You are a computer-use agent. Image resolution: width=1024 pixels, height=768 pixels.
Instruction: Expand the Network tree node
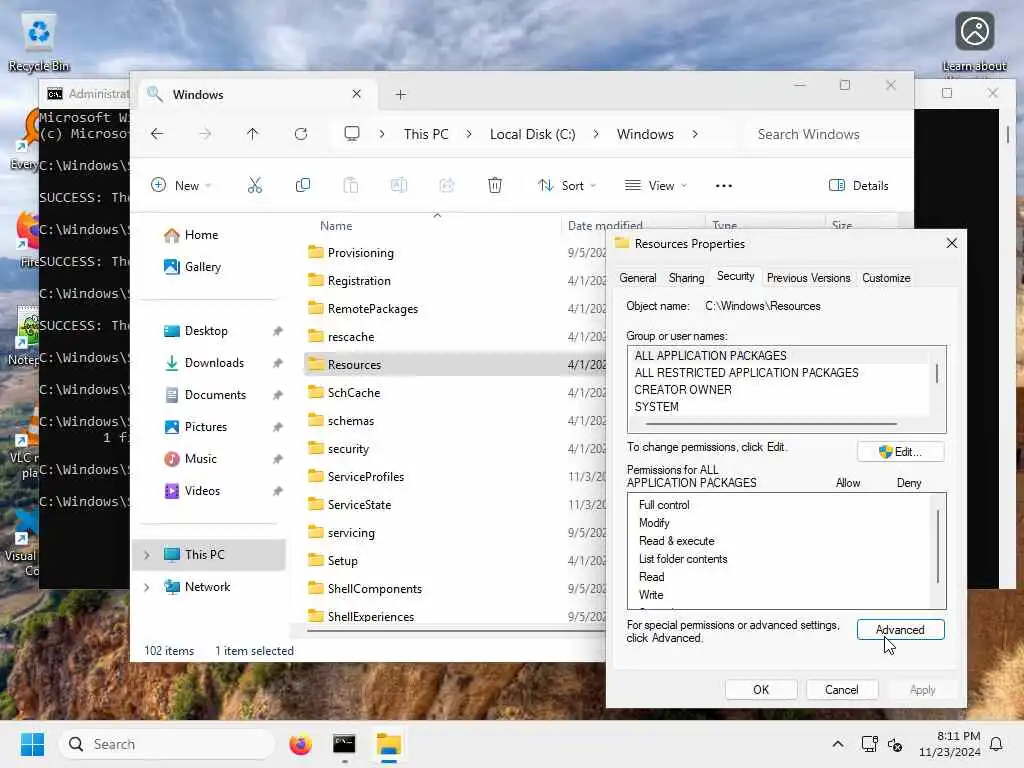(146, 587)
